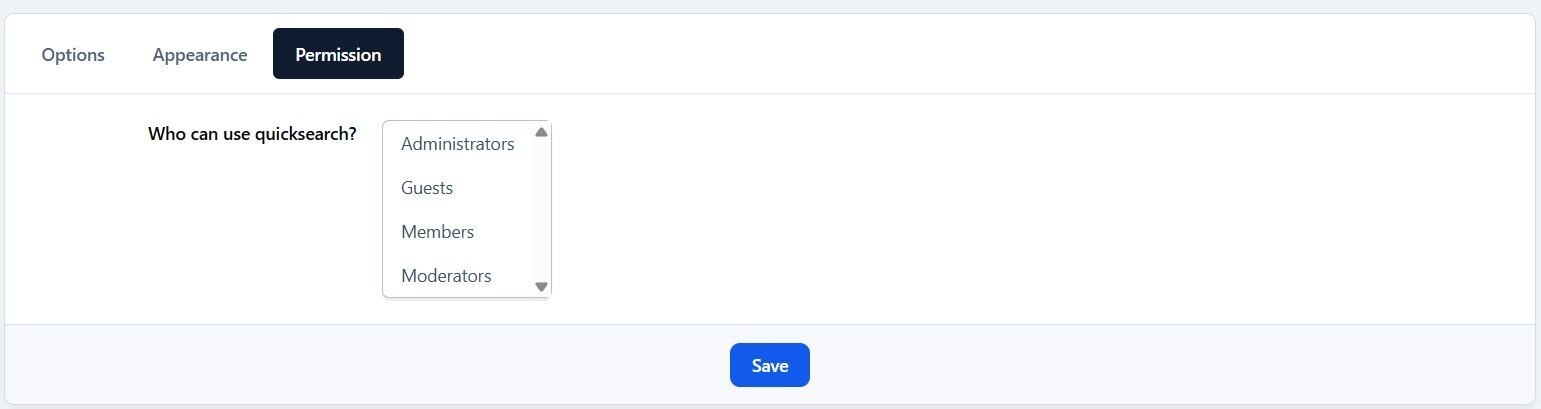Click the list's scroll-down arrow

click(x=542, y=287)
